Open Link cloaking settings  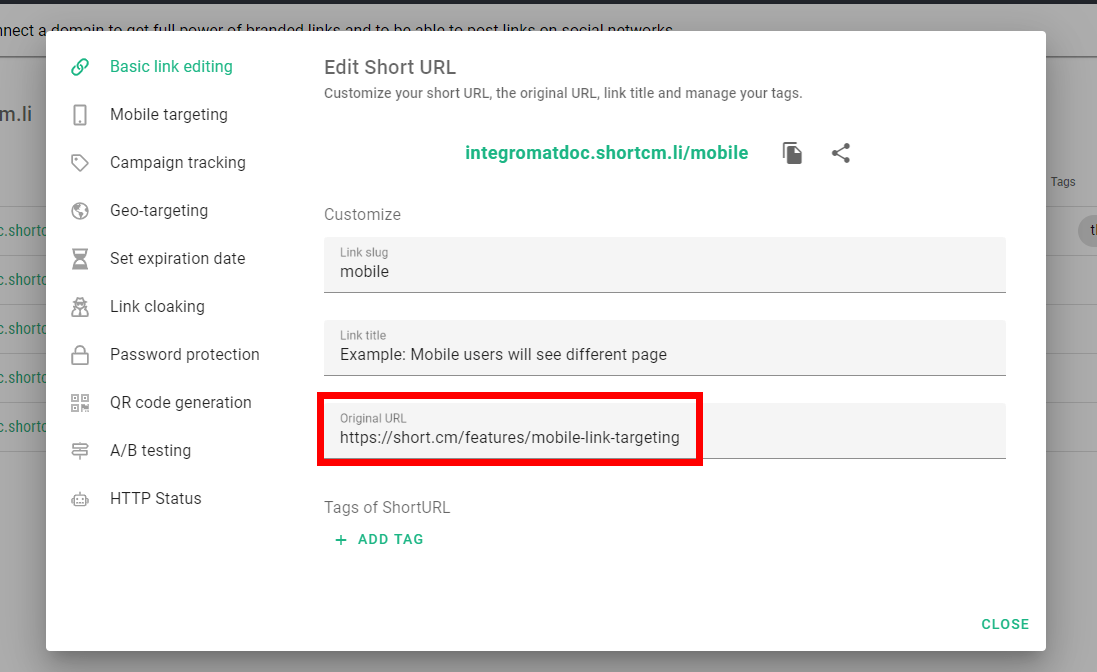pyautogui.click(x=157, y=307)
